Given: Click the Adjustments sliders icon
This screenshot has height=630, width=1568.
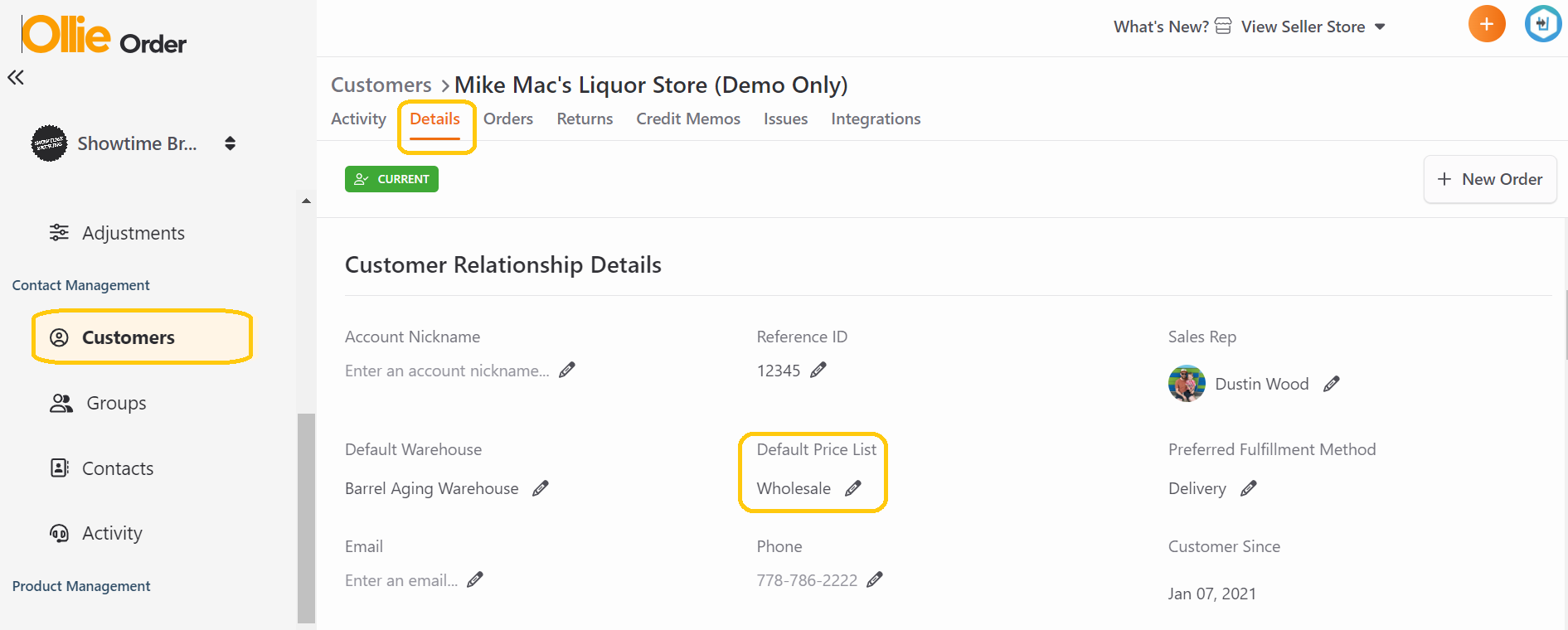Looking at the screenshot, I should (x=59, y=232).
